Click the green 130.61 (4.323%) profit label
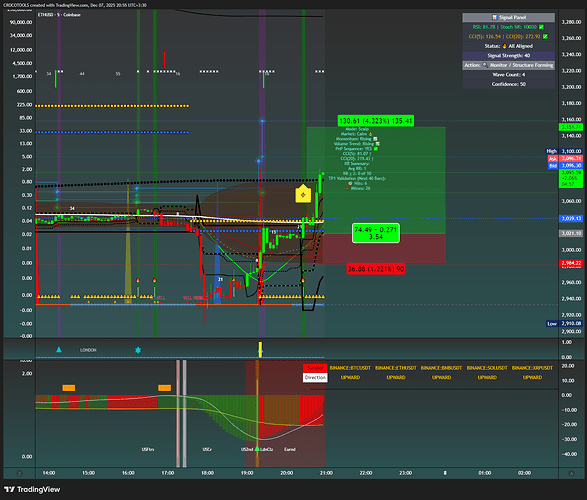This screenshot has height=500, width=587. tap(376, 121)
